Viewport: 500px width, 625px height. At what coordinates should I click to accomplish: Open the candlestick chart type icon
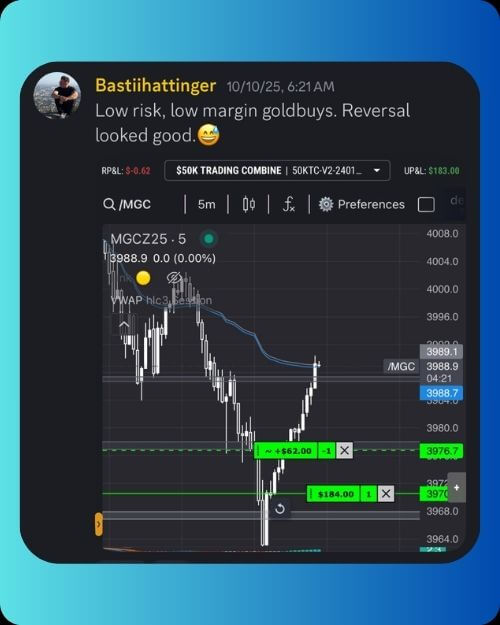[x=249, y=204]
